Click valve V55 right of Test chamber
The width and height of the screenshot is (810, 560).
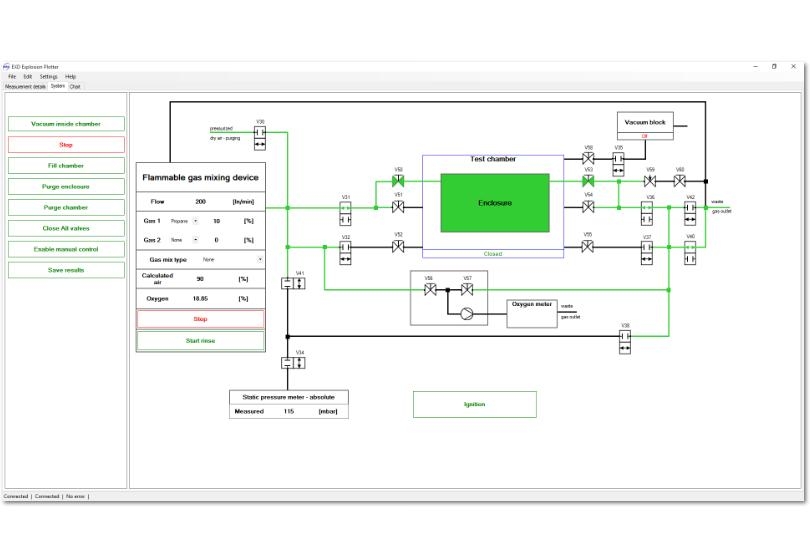588,247
